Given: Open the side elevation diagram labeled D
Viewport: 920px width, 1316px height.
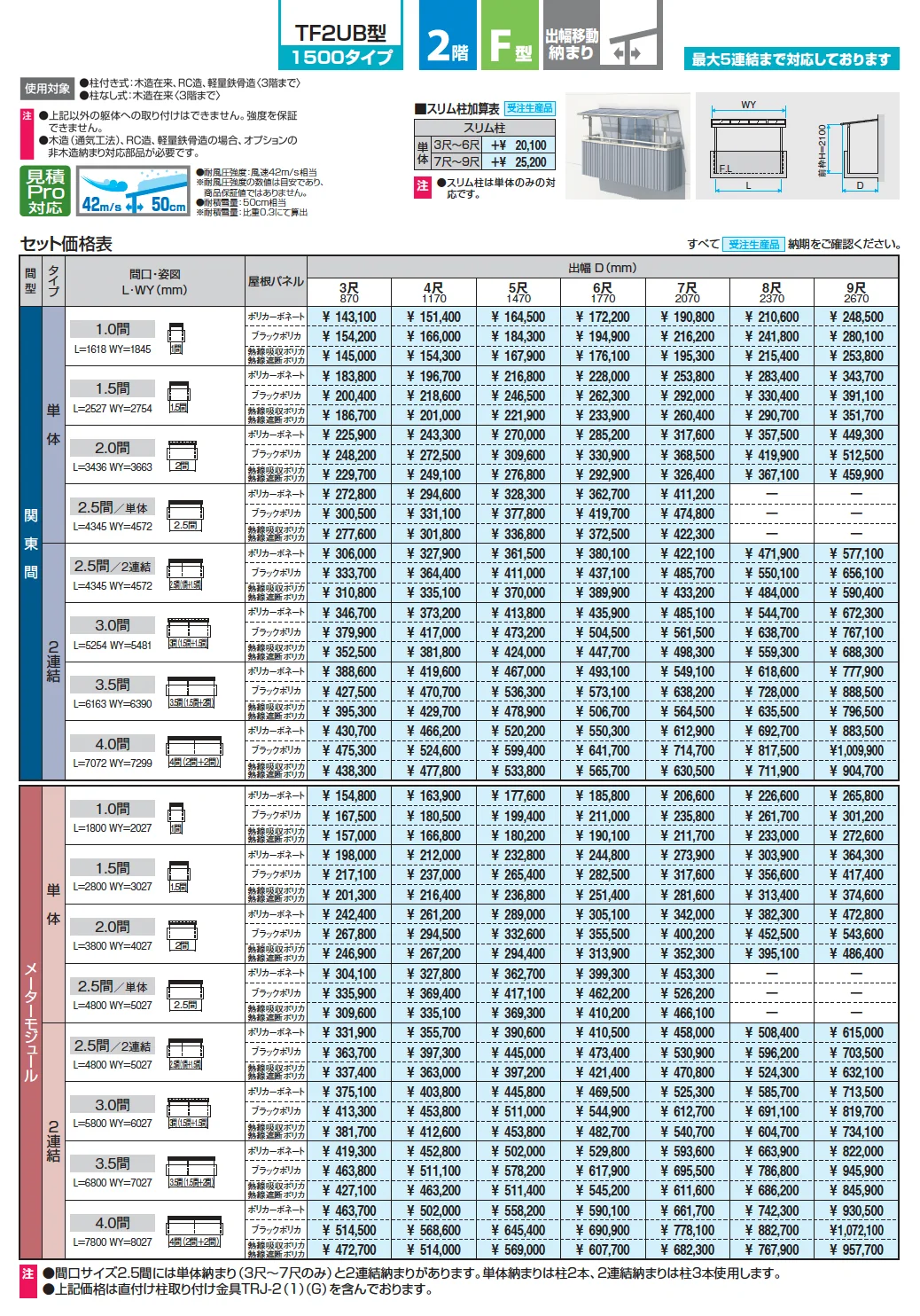Looking at the screenshot, I should pyautogui.click(x=852, y=145).
